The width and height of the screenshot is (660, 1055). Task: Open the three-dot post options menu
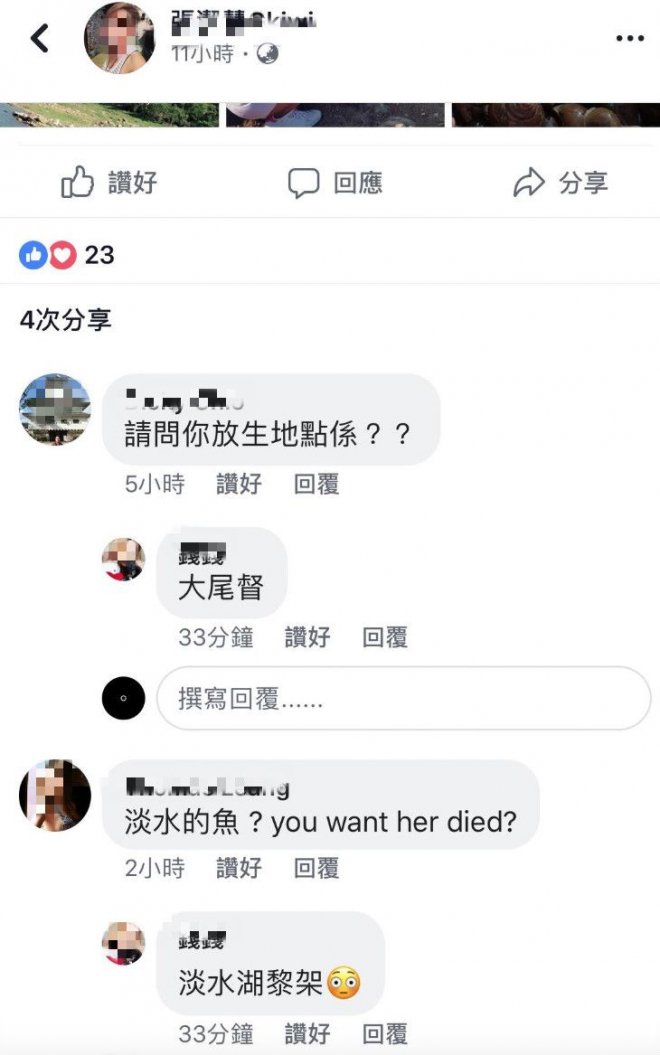[x=630, y=38]
